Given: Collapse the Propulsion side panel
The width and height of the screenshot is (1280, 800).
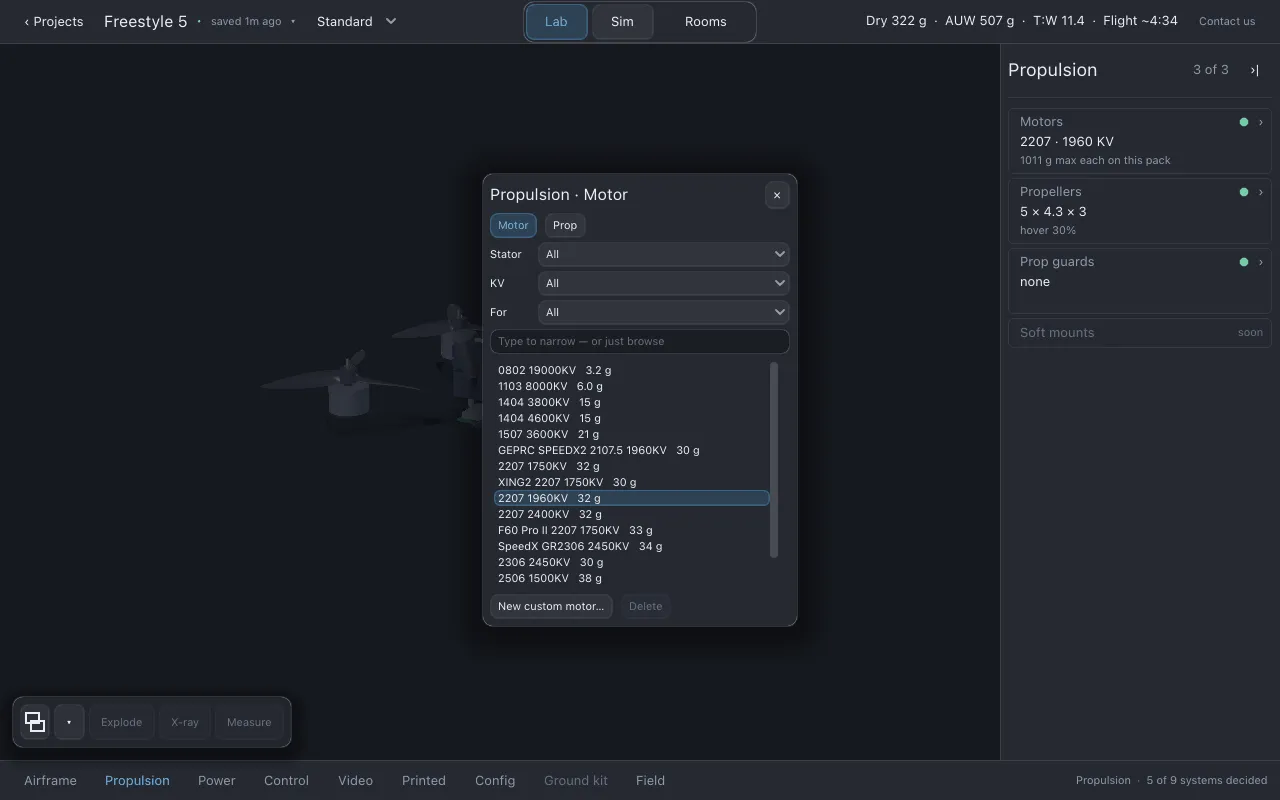Looking at the screenshot, I should coord(1254,70).
